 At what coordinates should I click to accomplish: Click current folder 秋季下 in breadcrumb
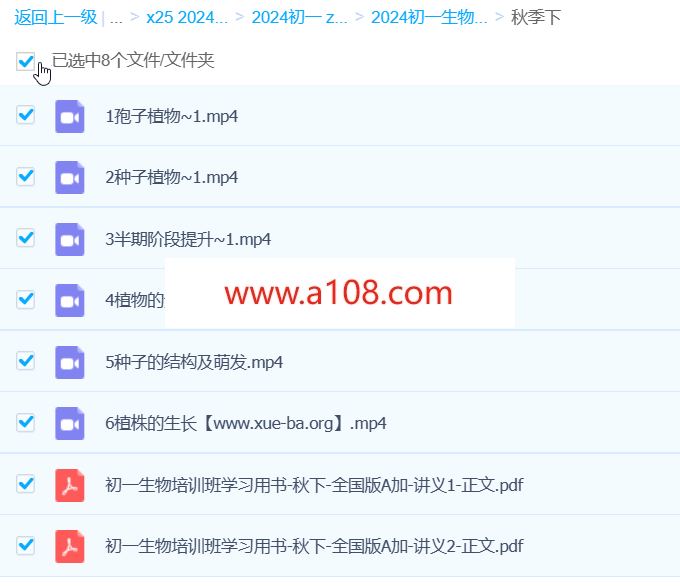pyautogui.click(x=536, y=17)
